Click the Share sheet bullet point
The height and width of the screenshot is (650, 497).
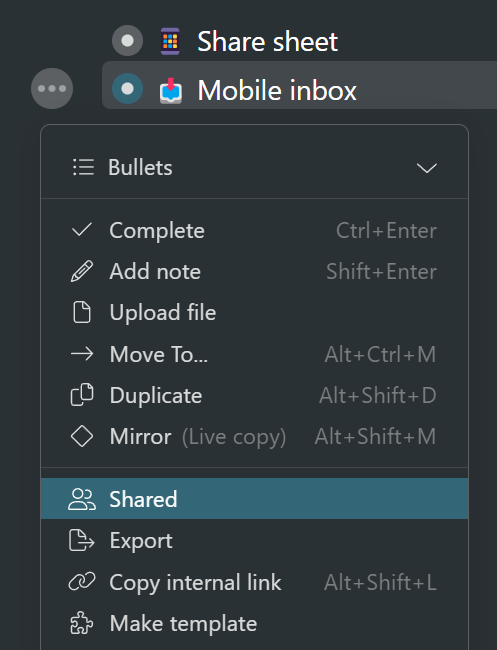[128, 41]
